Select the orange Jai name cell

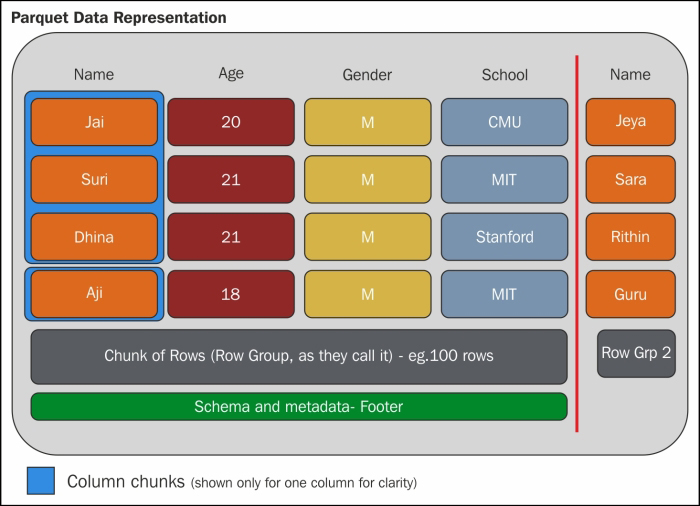(x=94, y=122)
